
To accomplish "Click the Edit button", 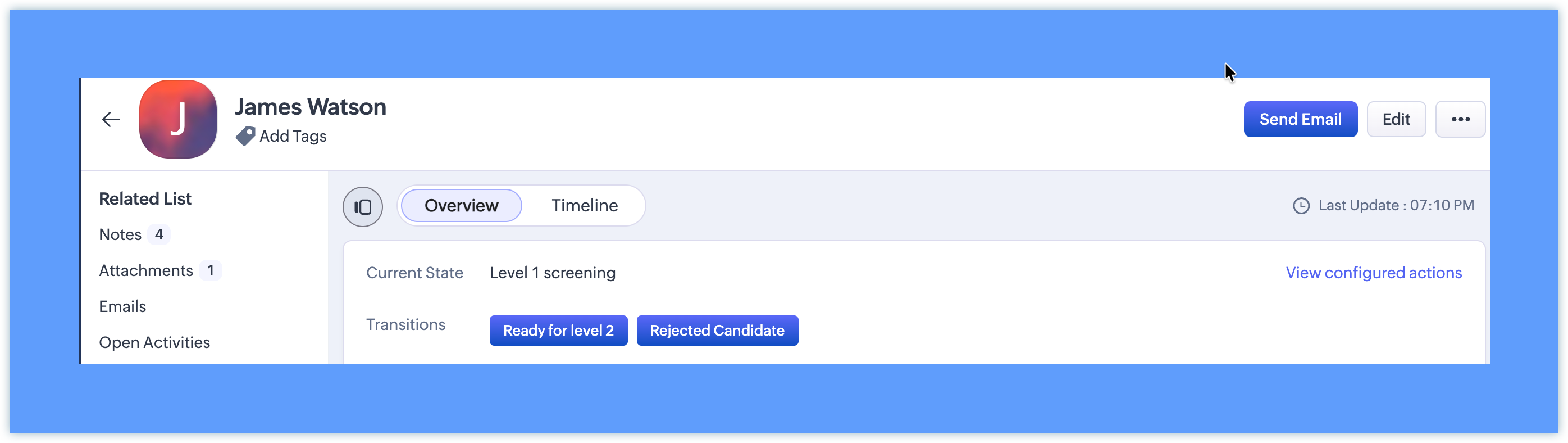I will pyautogui.click(x=1396, y=119).
